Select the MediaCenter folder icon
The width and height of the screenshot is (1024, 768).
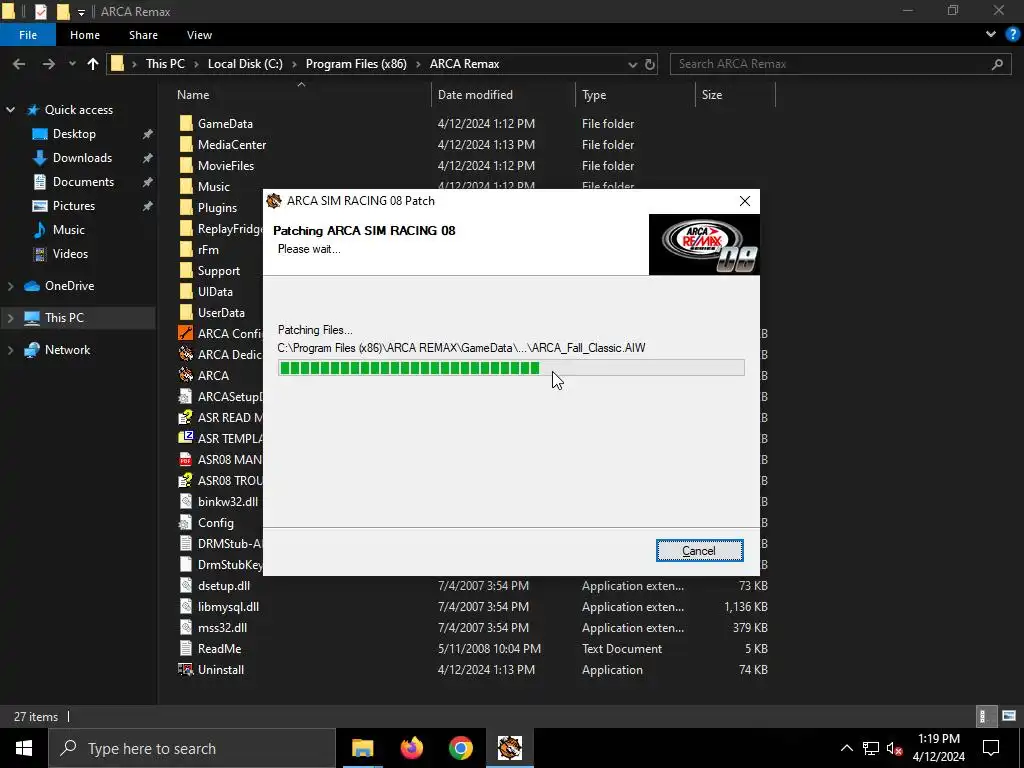186,144
